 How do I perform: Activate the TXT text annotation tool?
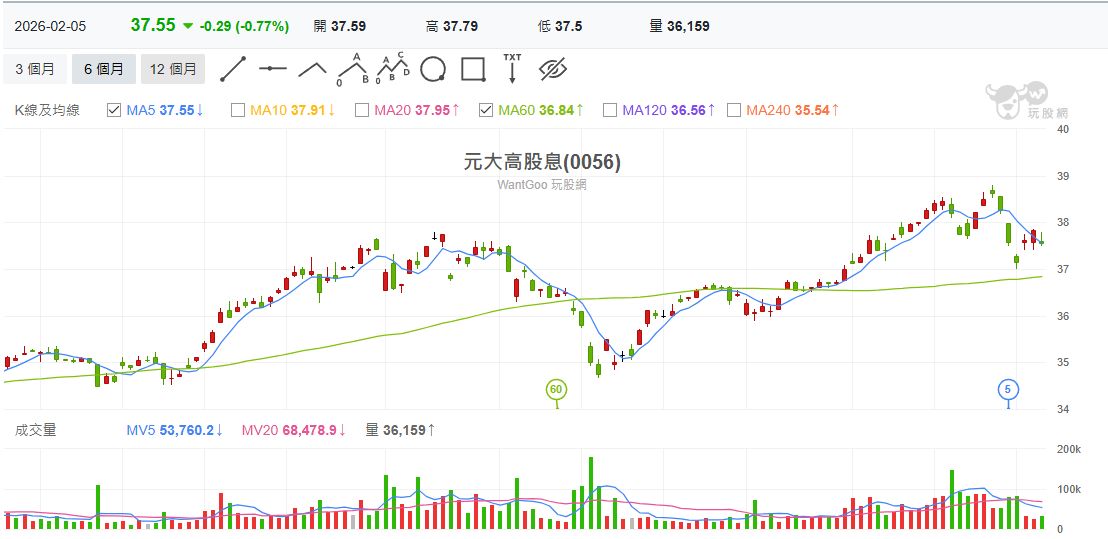512,69
